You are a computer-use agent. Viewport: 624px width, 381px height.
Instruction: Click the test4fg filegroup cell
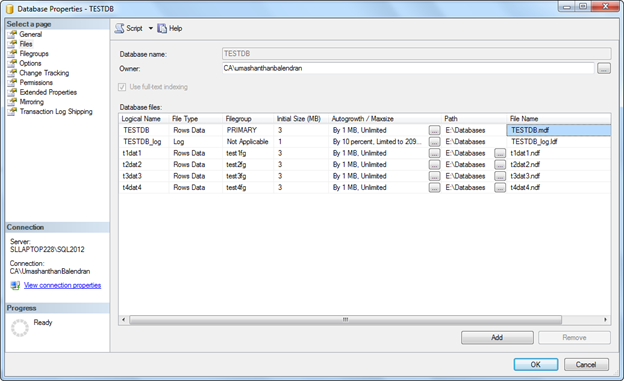(x=248, y=188)
